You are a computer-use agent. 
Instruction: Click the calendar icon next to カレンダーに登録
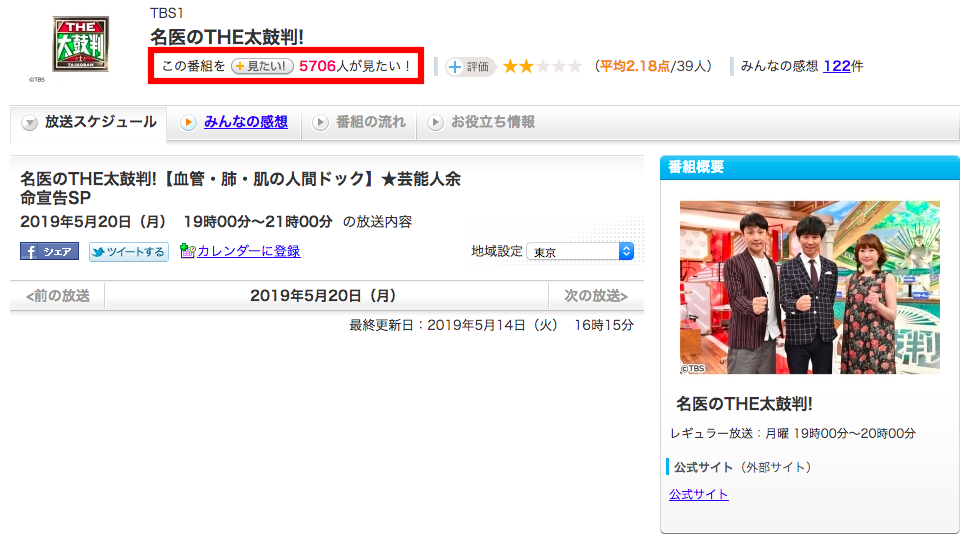coord(187,251)
